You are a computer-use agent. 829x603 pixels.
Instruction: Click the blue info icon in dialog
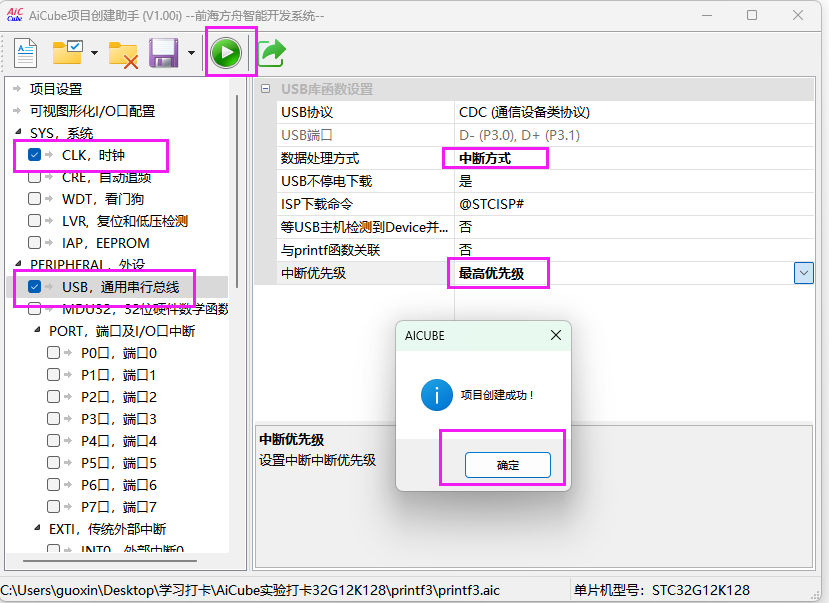437,395
